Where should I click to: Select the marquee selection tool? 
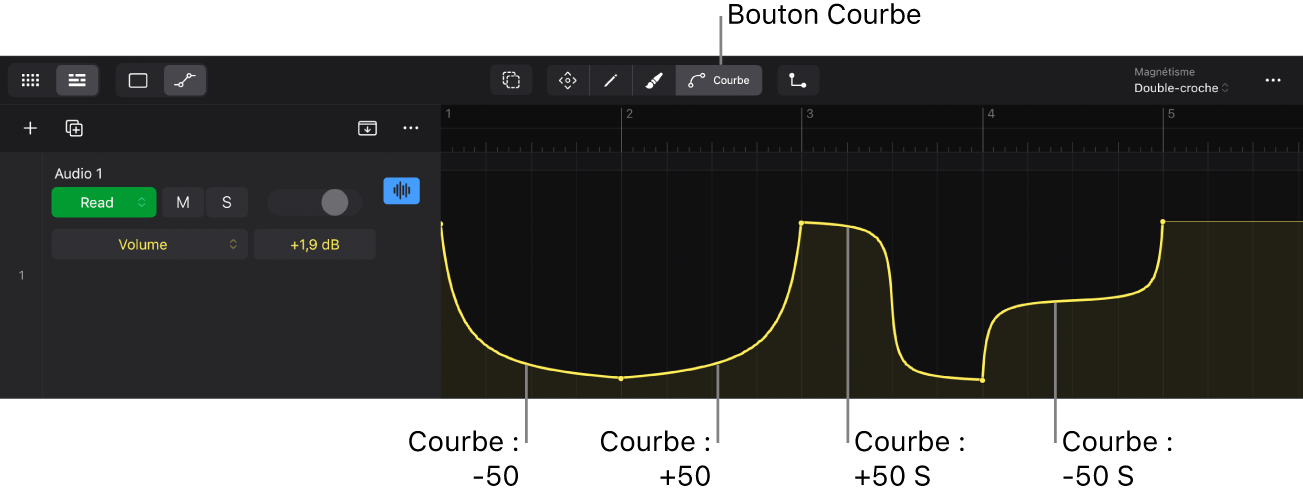511,80
